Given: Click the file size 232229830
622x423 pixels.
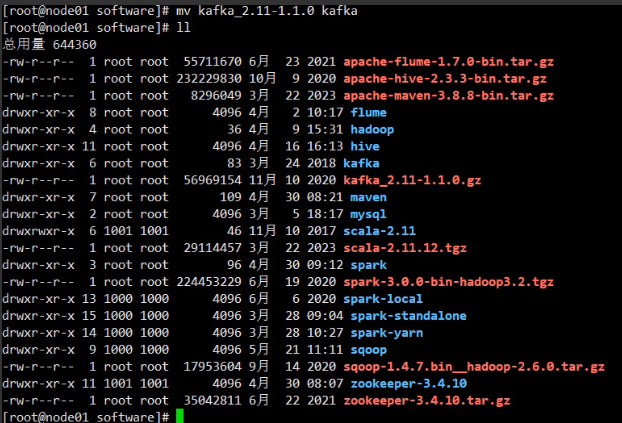Looking at the screenshot, I should click(209, 79).
